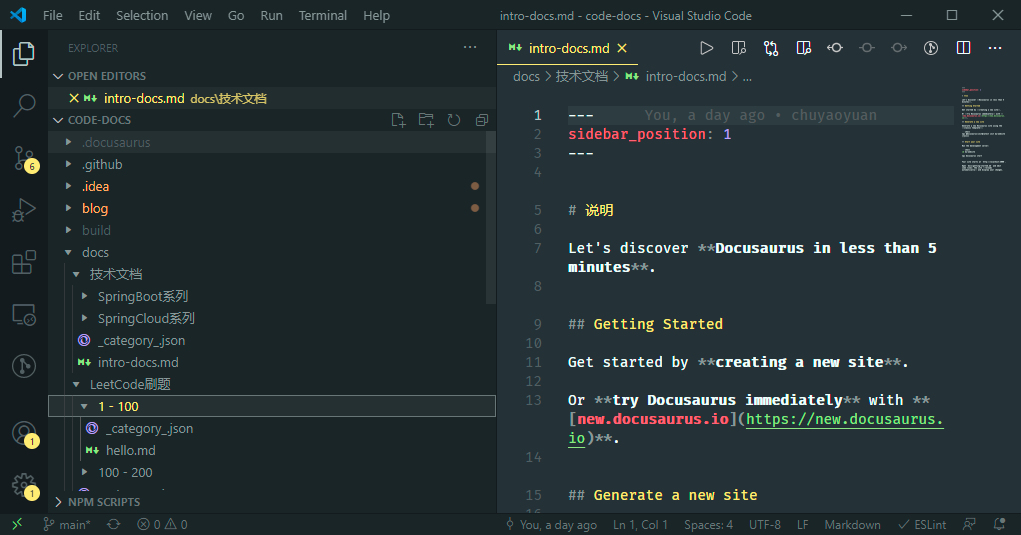Viewport: 1021px width, 535px height.
Task: Expand the SpringBoot系列 folder
Action: tap(142, 297)
